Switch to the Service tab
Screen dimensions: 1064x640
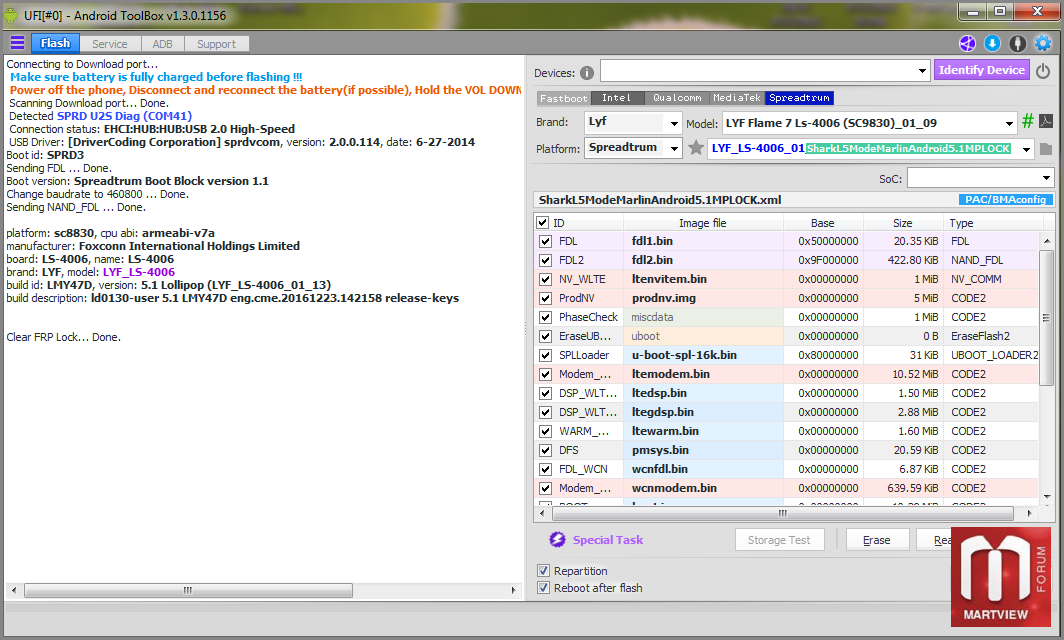coord(110,44)
